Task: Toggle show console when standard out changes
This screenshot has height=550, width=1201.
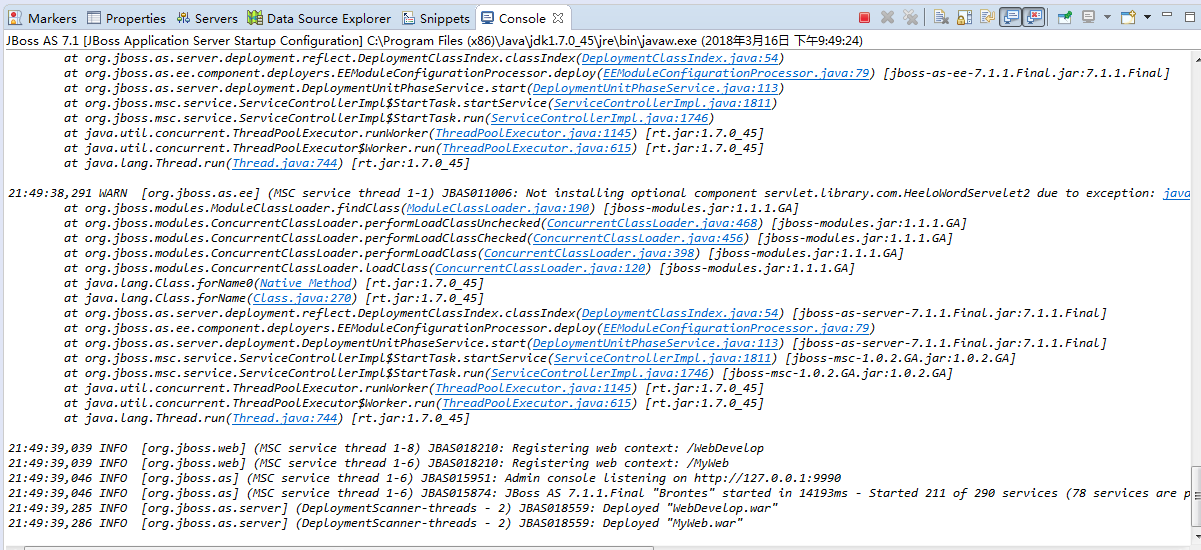Action: (x=1010, y=17)
